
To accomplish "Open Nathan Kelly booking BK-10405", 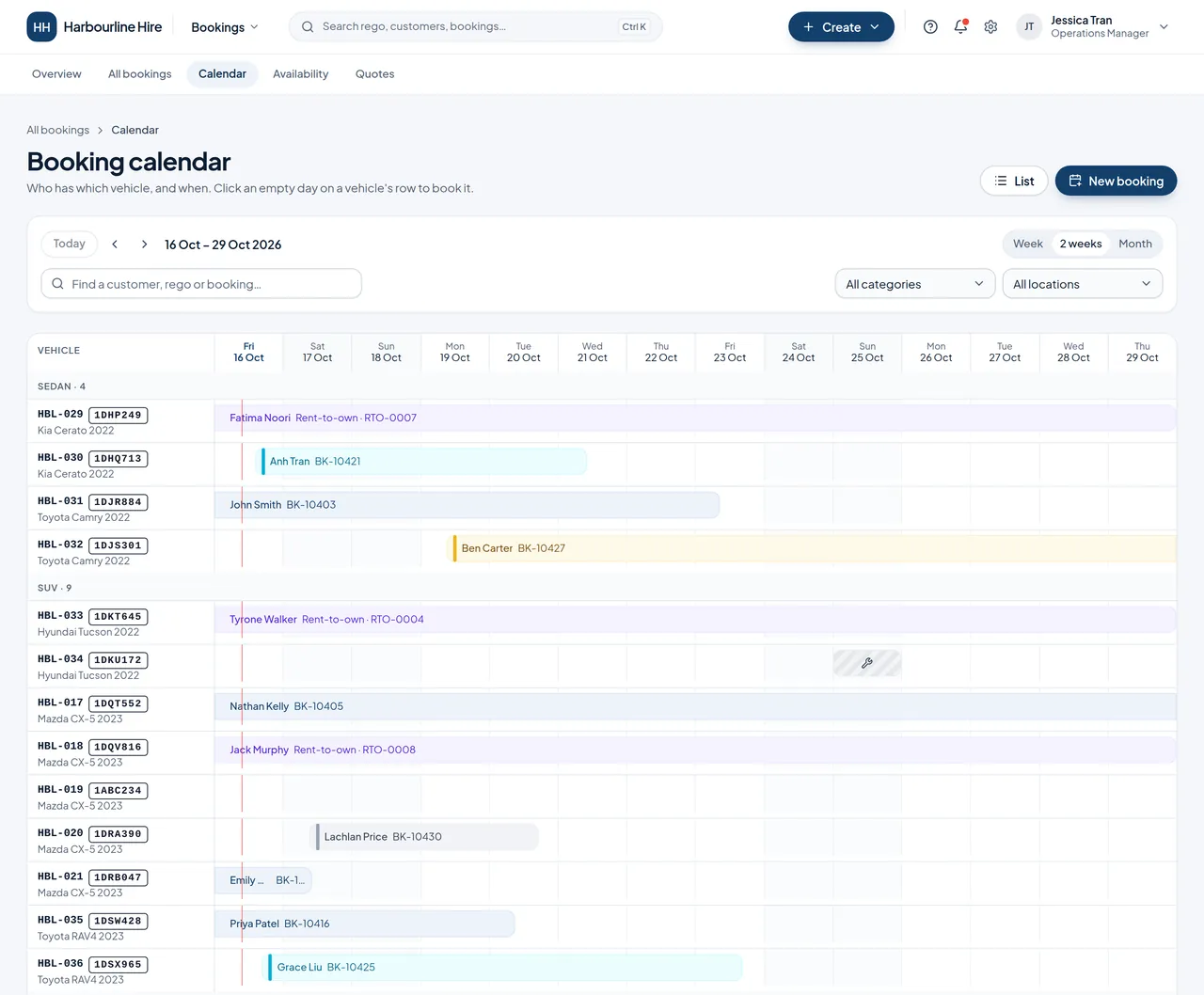I will (695, 706).
